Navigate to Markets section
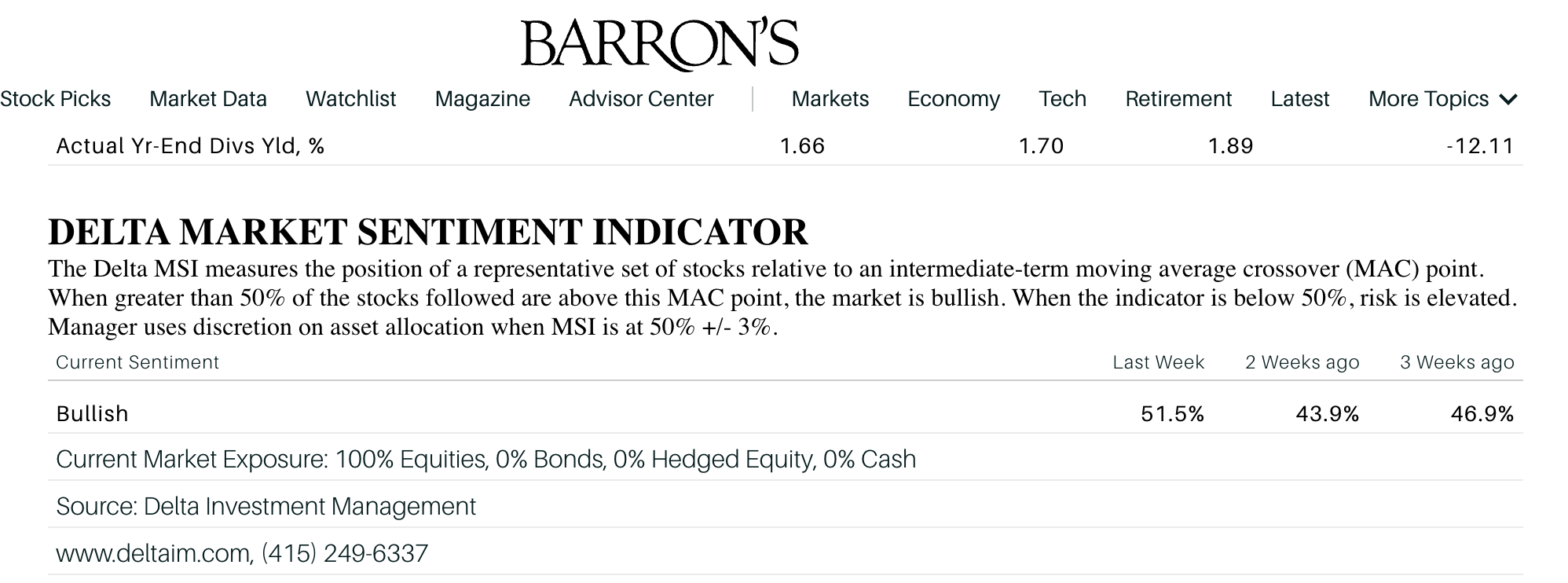The height and width of the screenshot is (583, 1568). (830, 99)
